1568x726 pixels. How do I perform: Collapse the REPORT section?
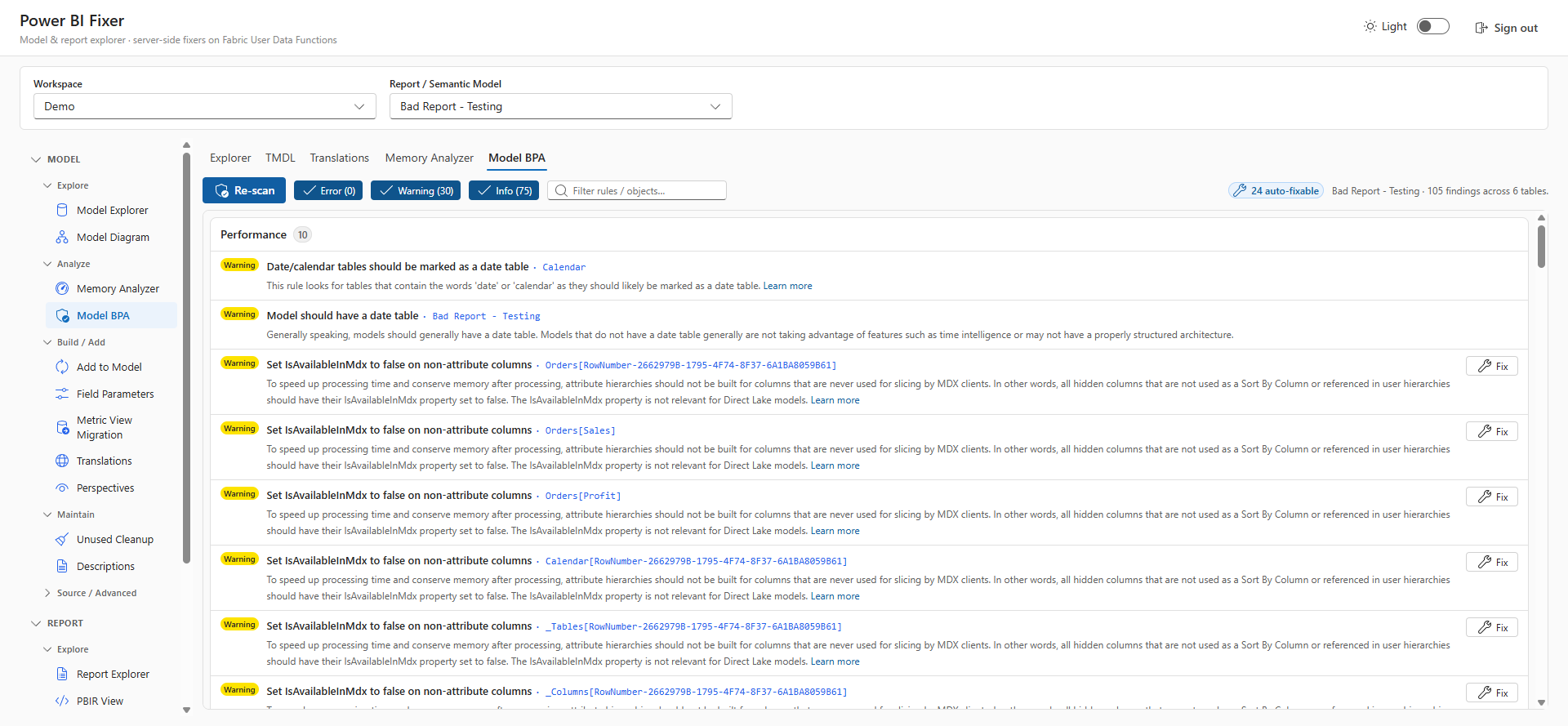[x=36, y=624]
